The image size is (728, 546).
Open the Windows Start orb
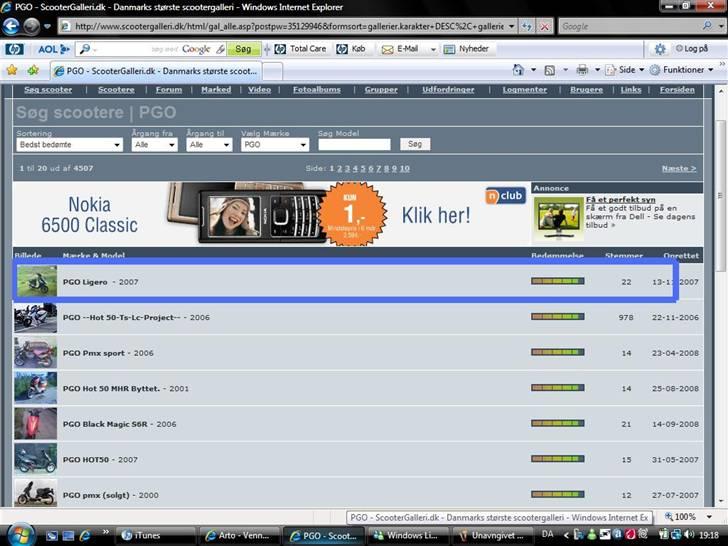tap(20, 533)
